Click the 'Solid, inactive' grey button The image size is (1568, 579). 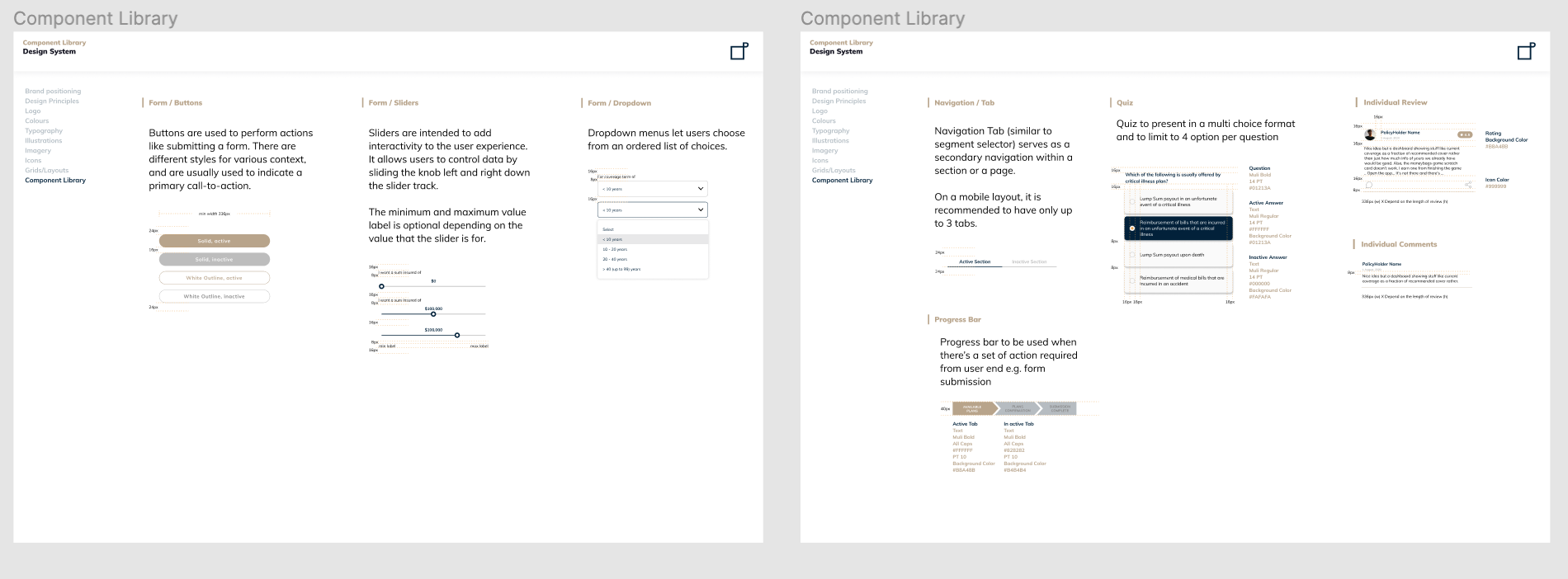[215, 259]
